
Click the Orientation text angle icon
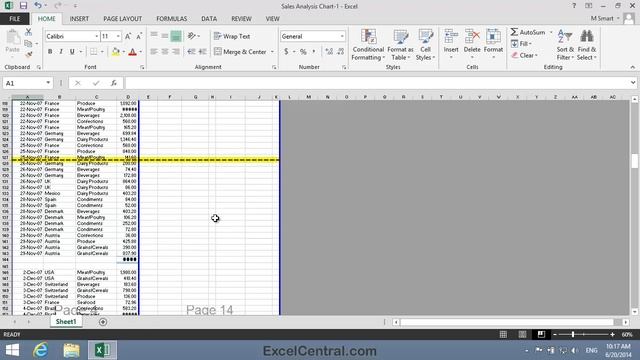pos(191,36)
